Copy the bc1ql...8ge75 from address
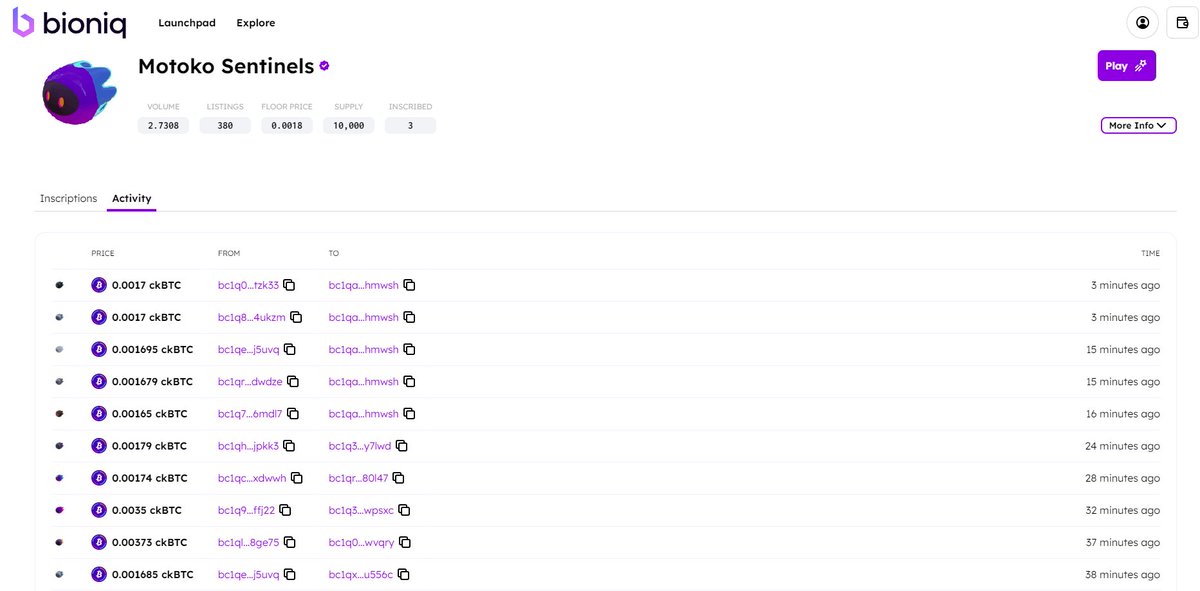This screenshot has height=591, width=1200. [x=289, y=541]
